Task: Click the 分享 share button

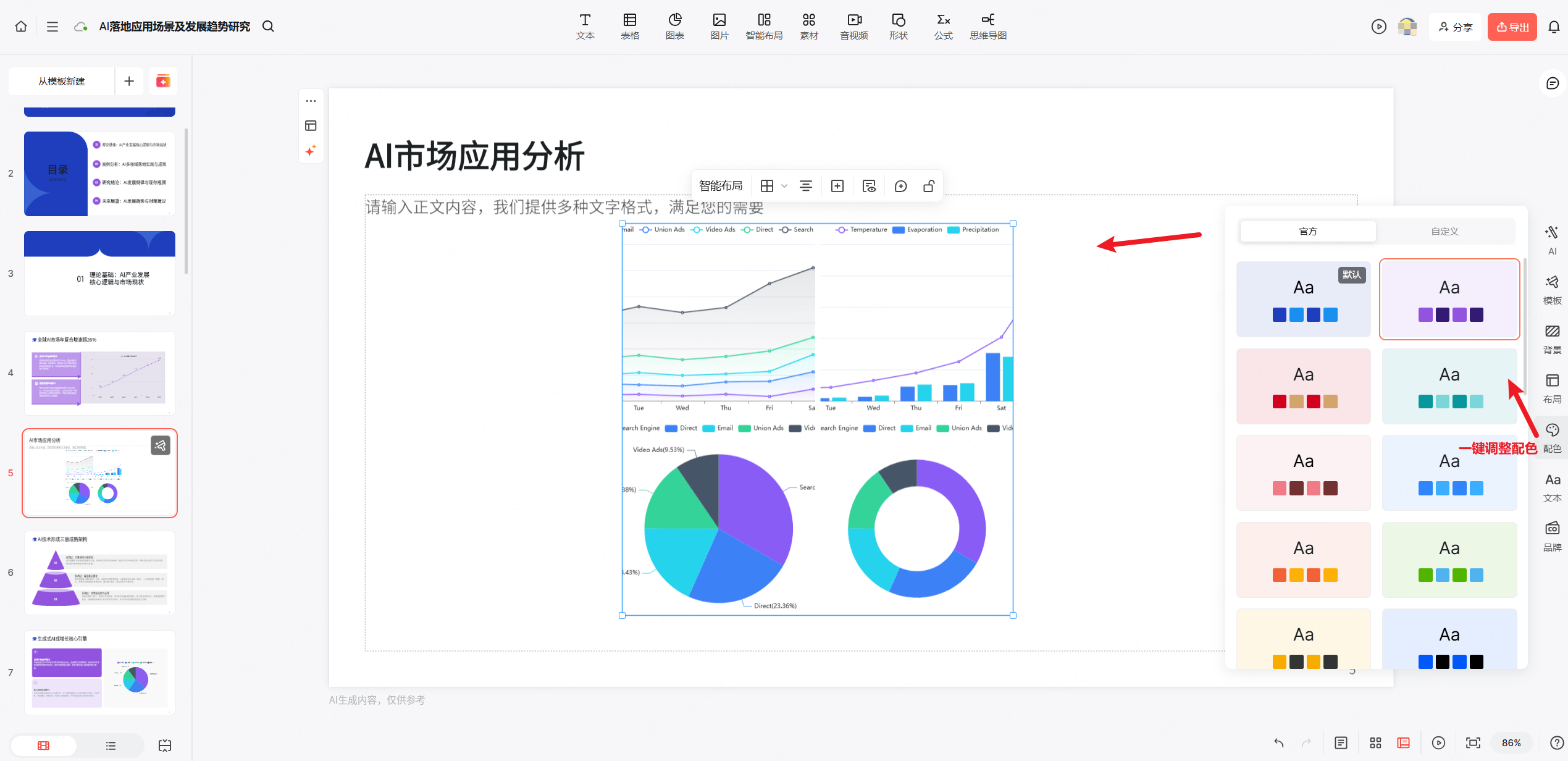Action: 1456,27
